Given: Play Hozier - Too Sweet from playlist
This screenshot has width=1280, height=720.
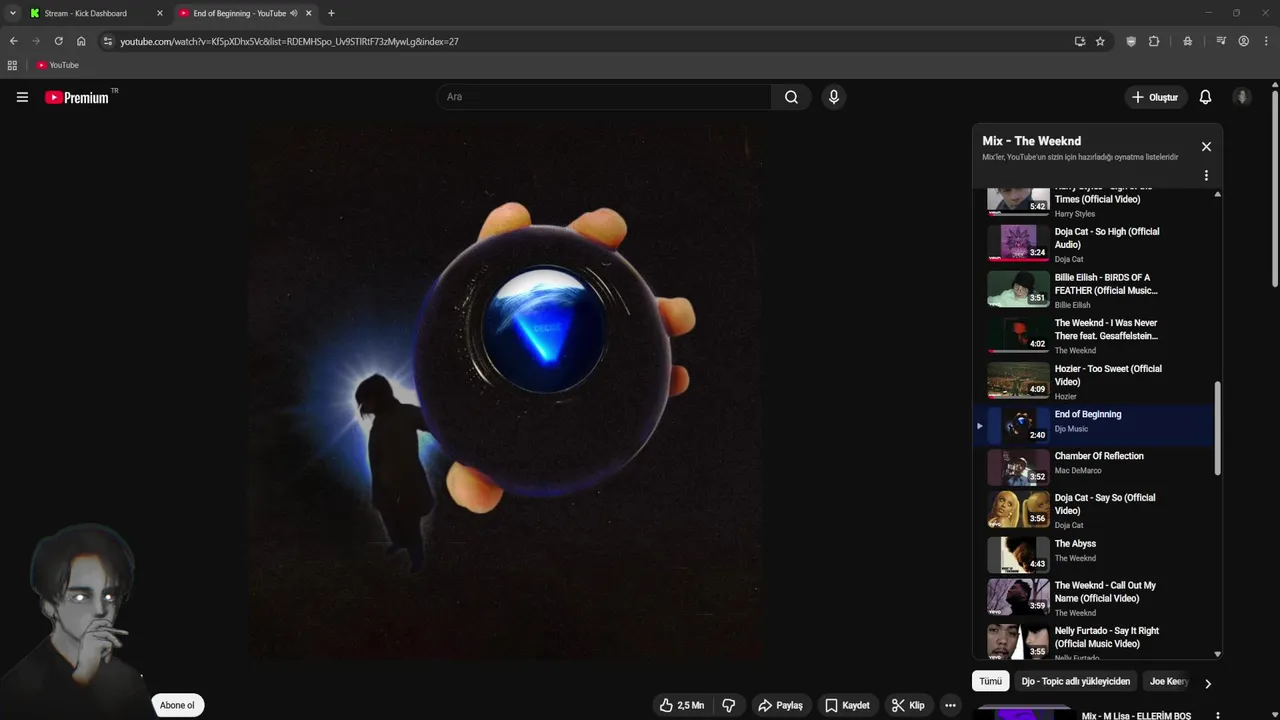Looking at the screenshot, I should [1095, 381].
